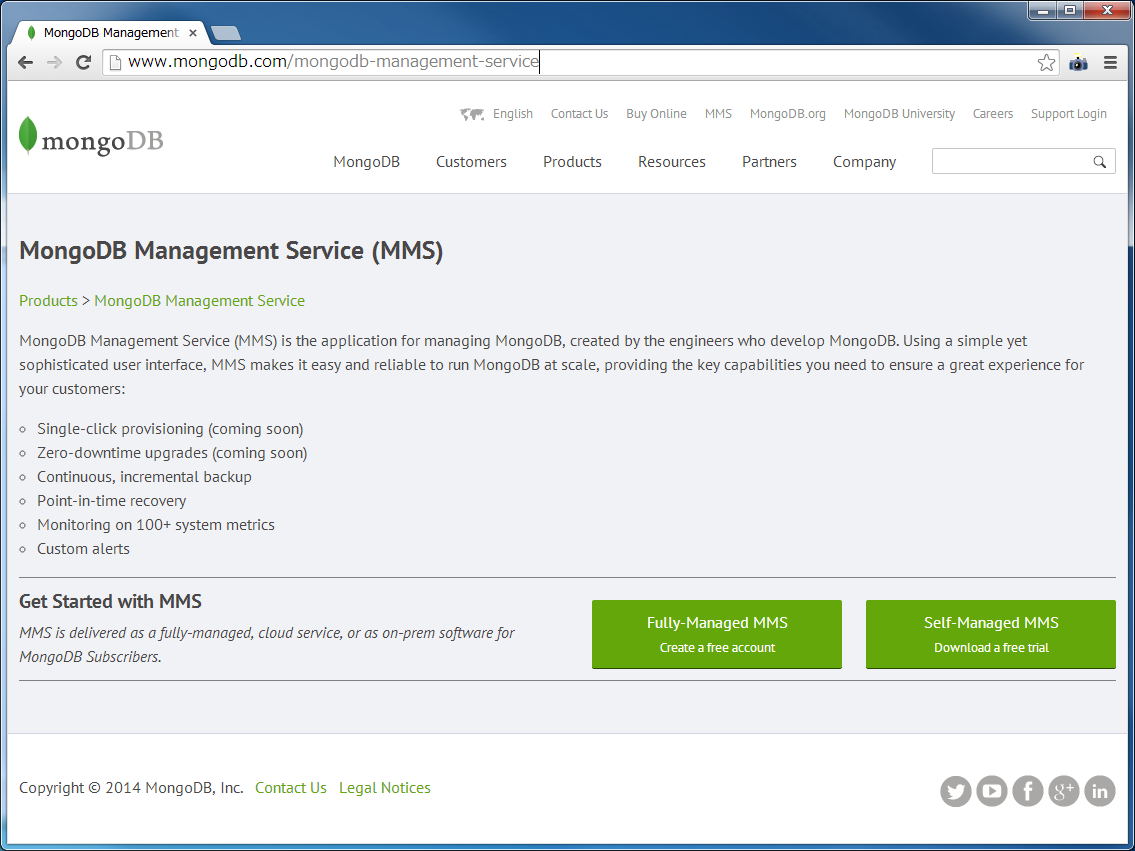Click Fully-Managed MMS create free account button
Viewport: 1135px width, 851px height.
click(716, 634)
